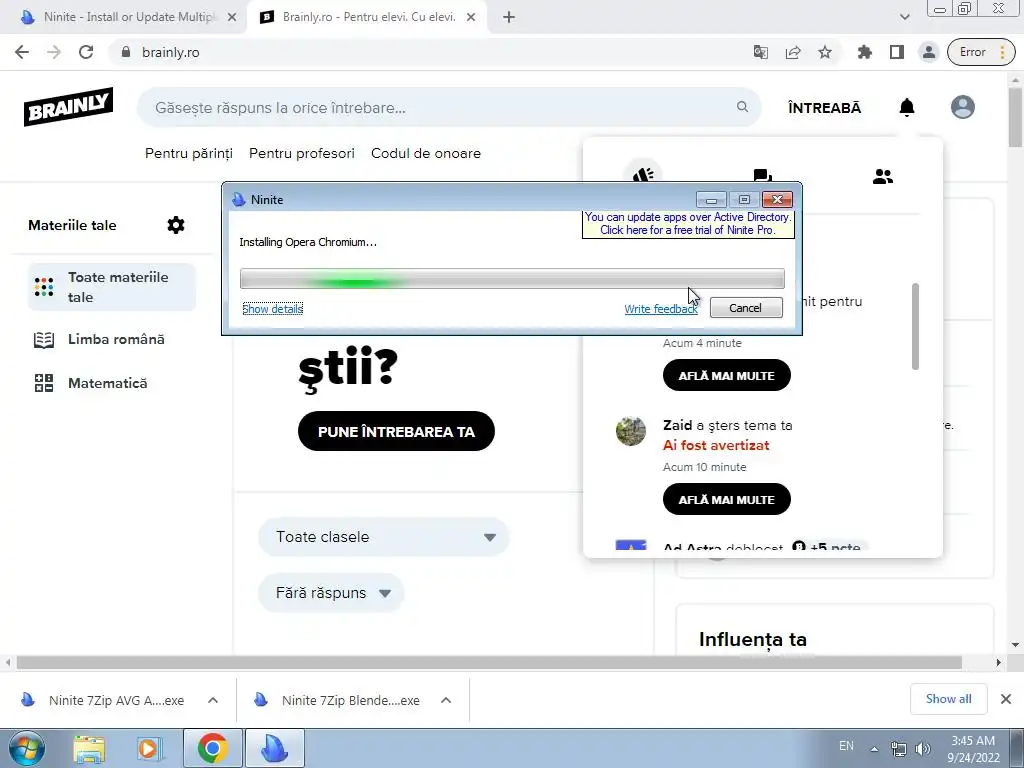This screenshot has width=1024, height=768.
Task: Click EN language indicator
Action: point(846,746)
